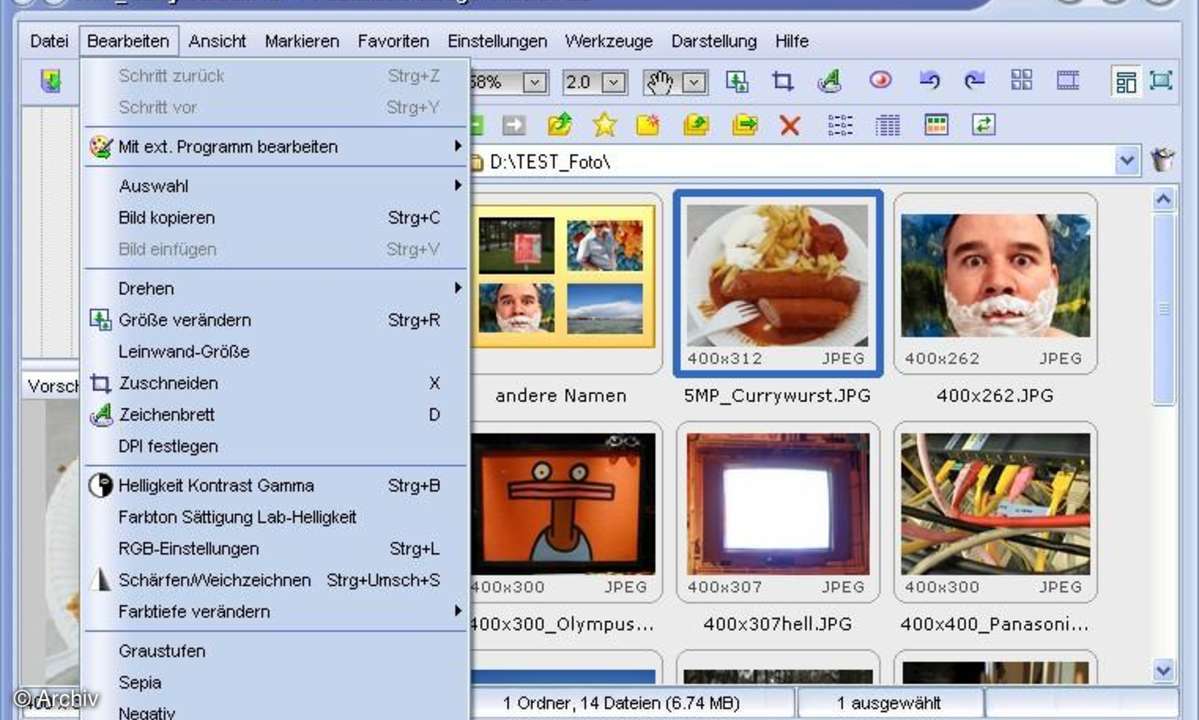Rotate image right using the toolbar icon
This screenshot has height=720, width=1199.
pyautogui.click(x=974, y=81)
